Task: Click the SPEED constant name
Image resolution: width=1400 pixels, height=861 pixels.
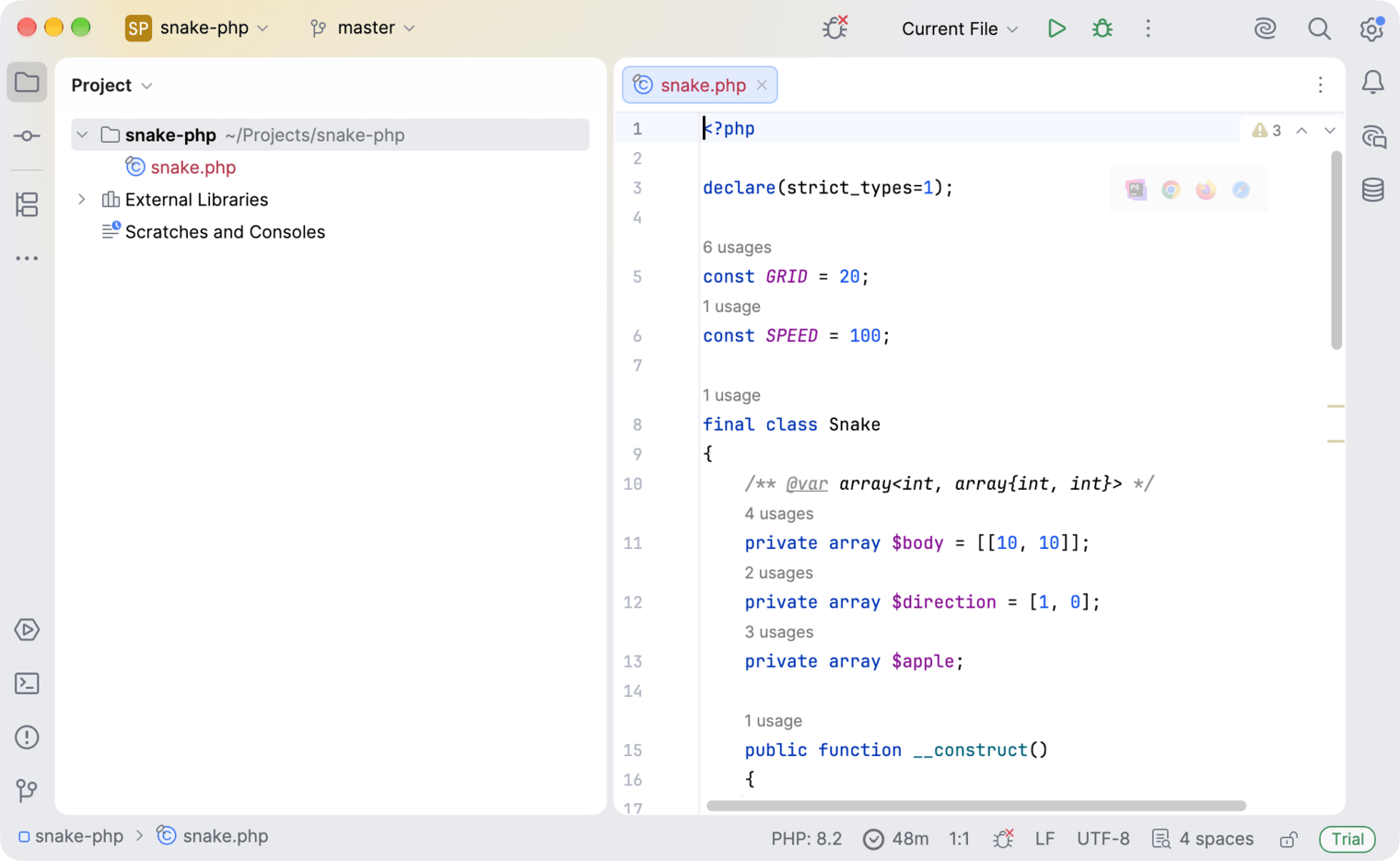Action: point(791,336)
